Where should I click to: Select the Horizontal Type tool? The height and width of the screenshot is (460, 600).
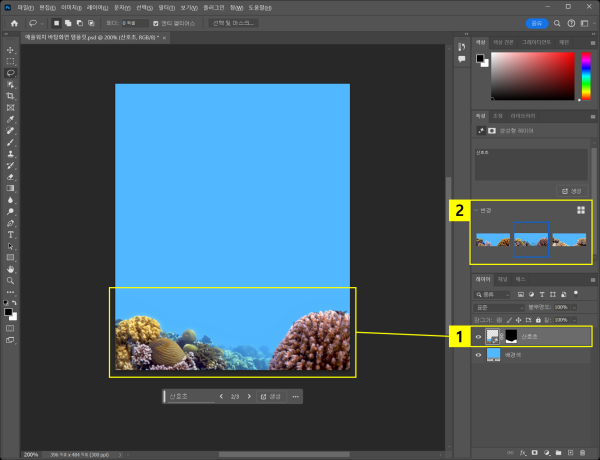pos(11,234)
